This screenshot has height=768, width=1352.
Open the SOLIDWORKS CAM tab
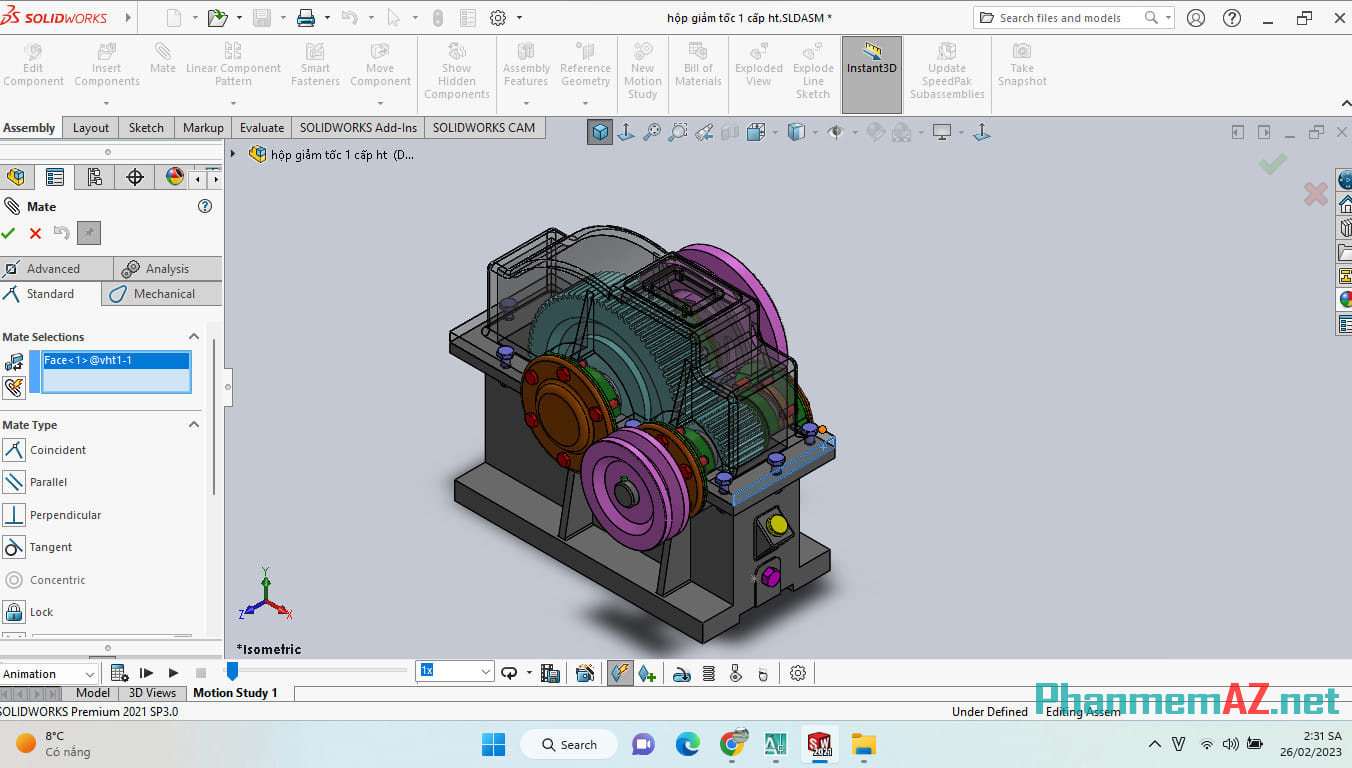(x=484, y=127)
